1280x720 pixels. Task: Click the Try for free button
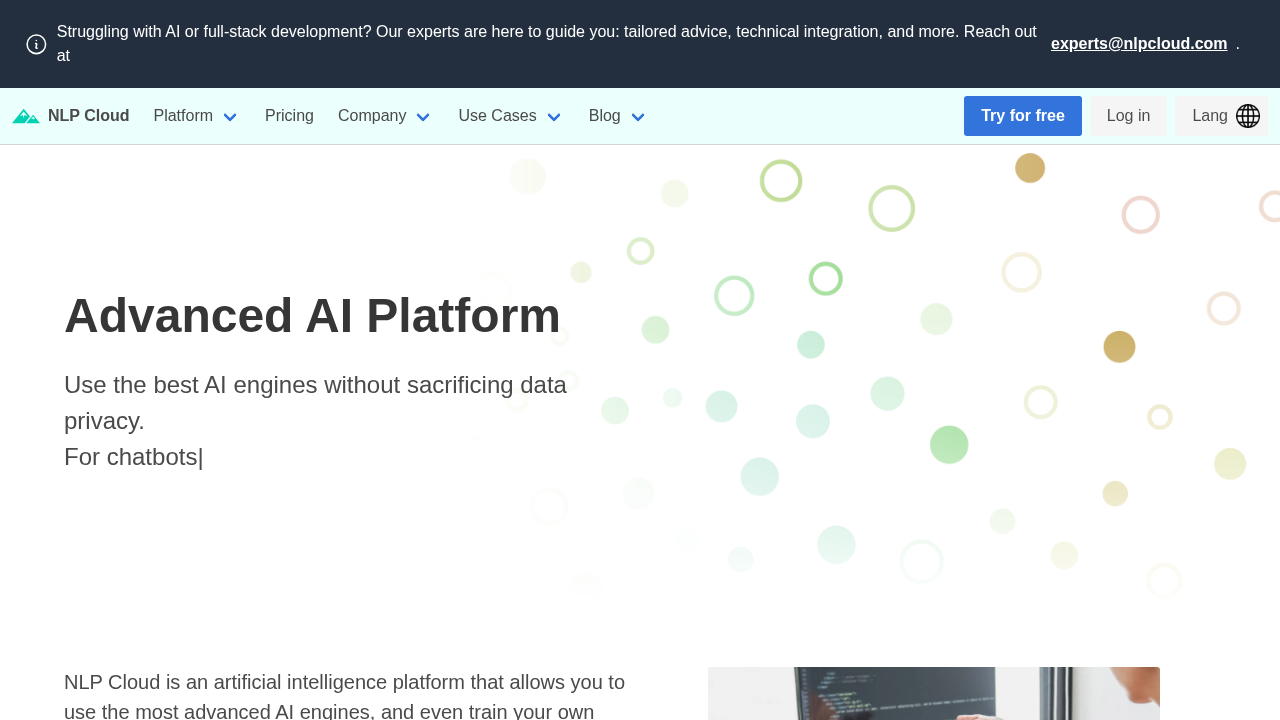tap(1023, 116)
